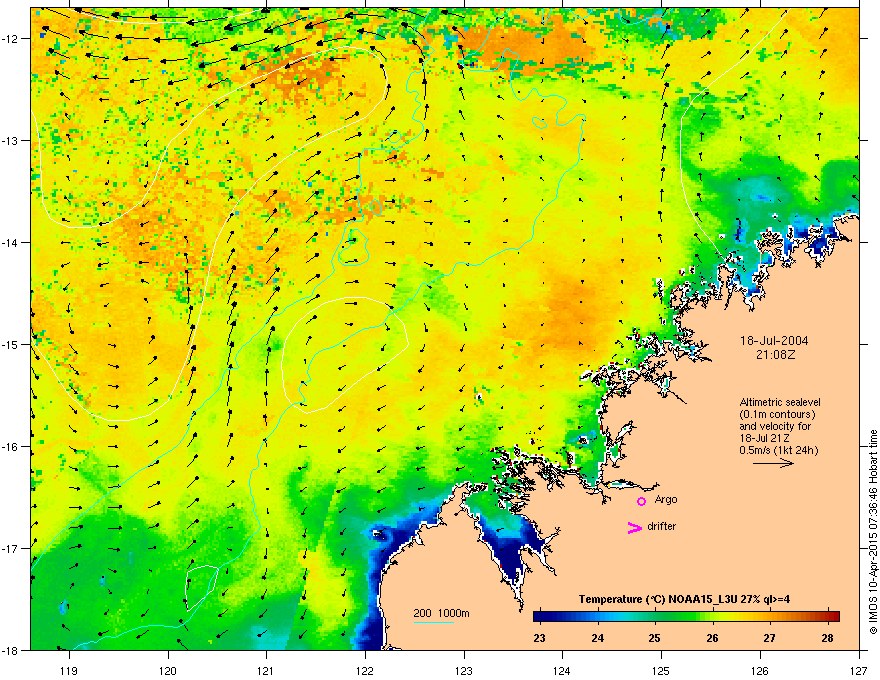880x680 pixels.
Task: Click the 'Argo' legend label
Action: 666,499
